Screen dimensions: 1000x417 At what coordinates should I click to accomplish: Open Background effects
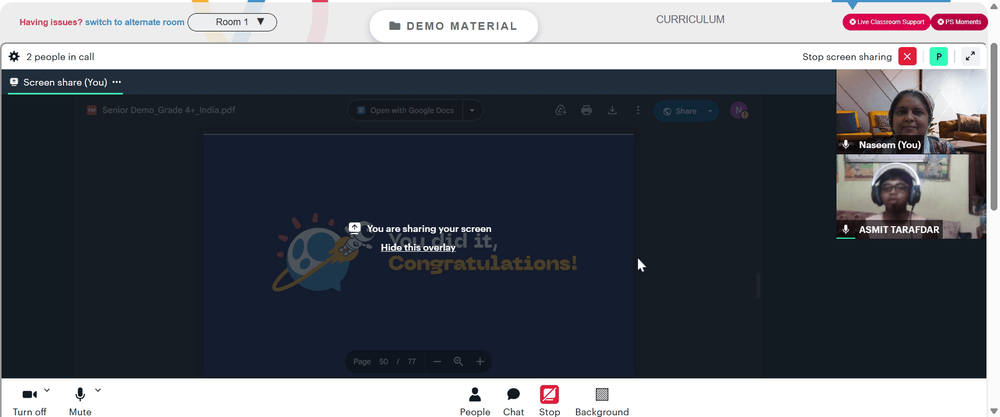coord(602,402)
